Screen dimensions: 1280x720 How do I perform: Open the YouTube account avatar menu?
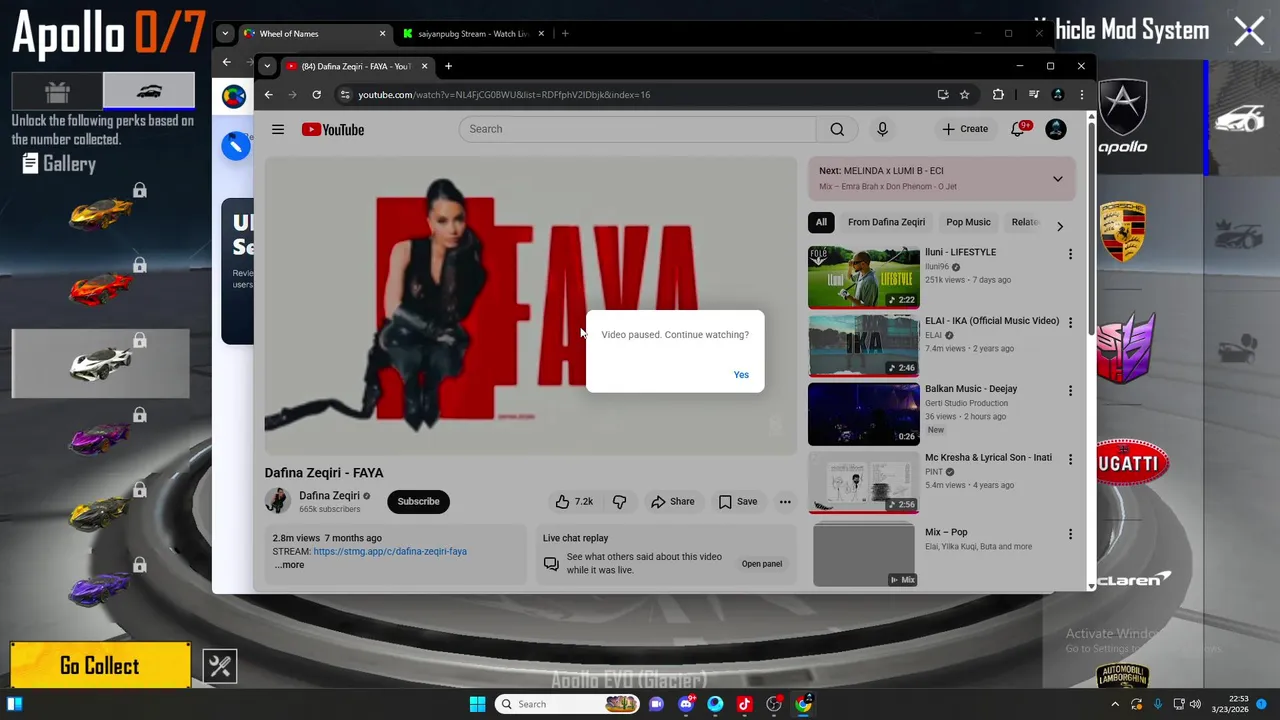[1056, 129]
